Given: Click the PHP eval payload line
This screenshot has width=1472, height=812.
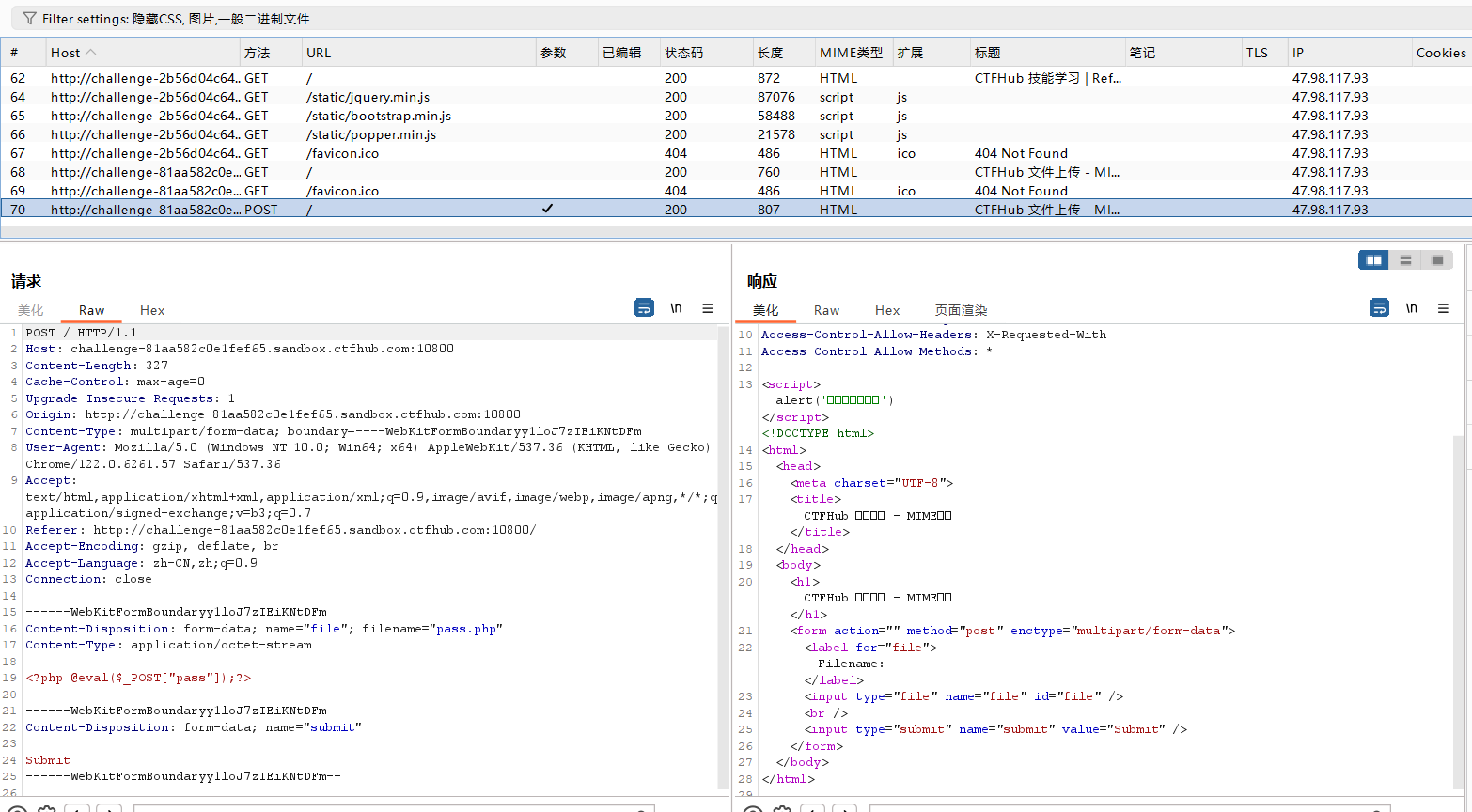Looking at the screenshot, I should (138, 678).
